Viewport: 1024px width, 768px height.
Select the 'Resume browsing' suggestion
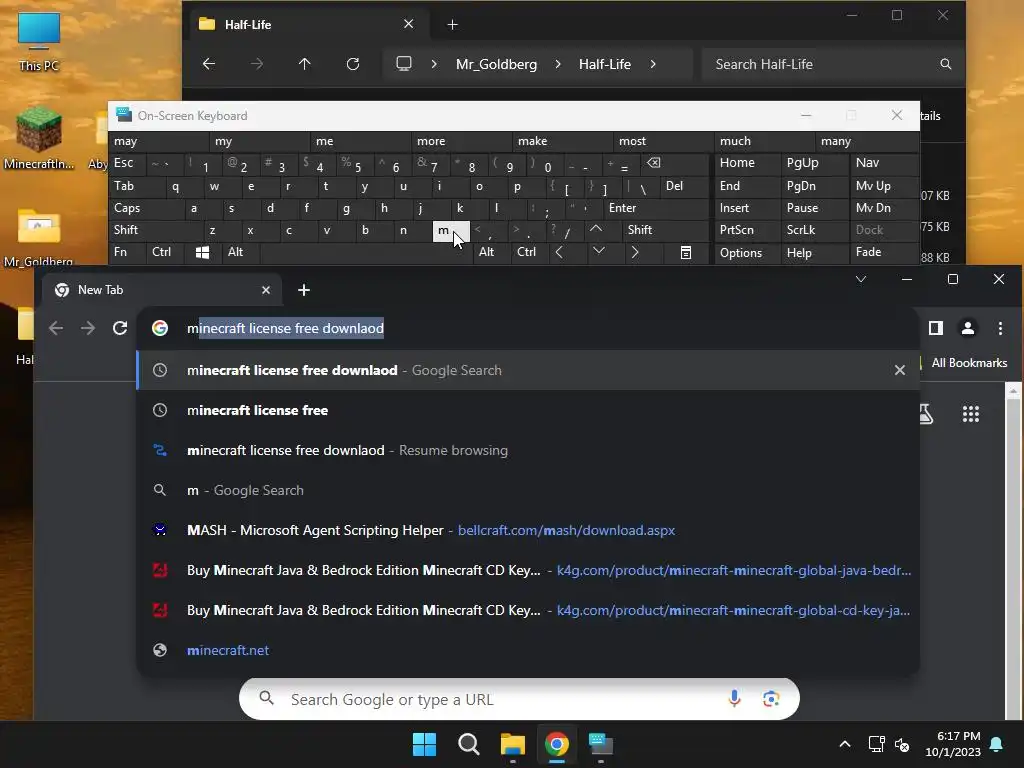528,450
